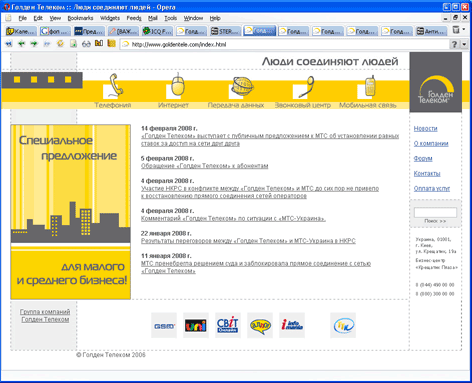Open the Мобильная связь section label
This screenshot has height=383, width=472.
point(368,105)
